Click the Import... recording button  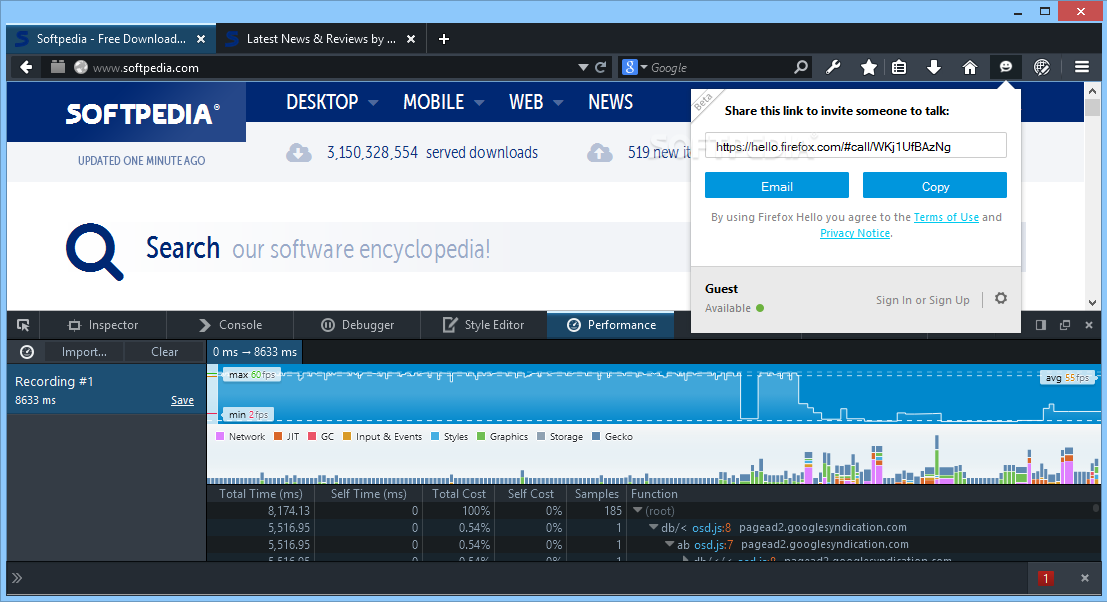84,351
